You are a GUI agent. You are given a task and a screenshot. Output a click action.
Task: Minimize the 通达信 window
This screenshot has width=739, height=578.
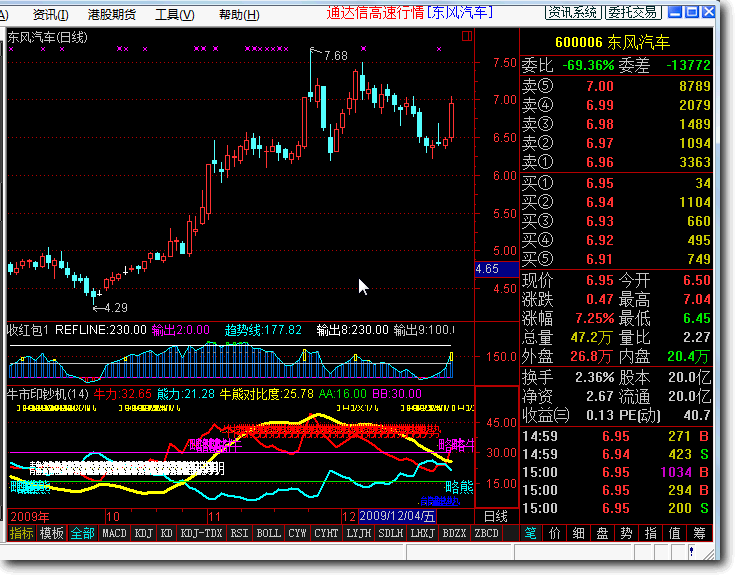point(675,12)
